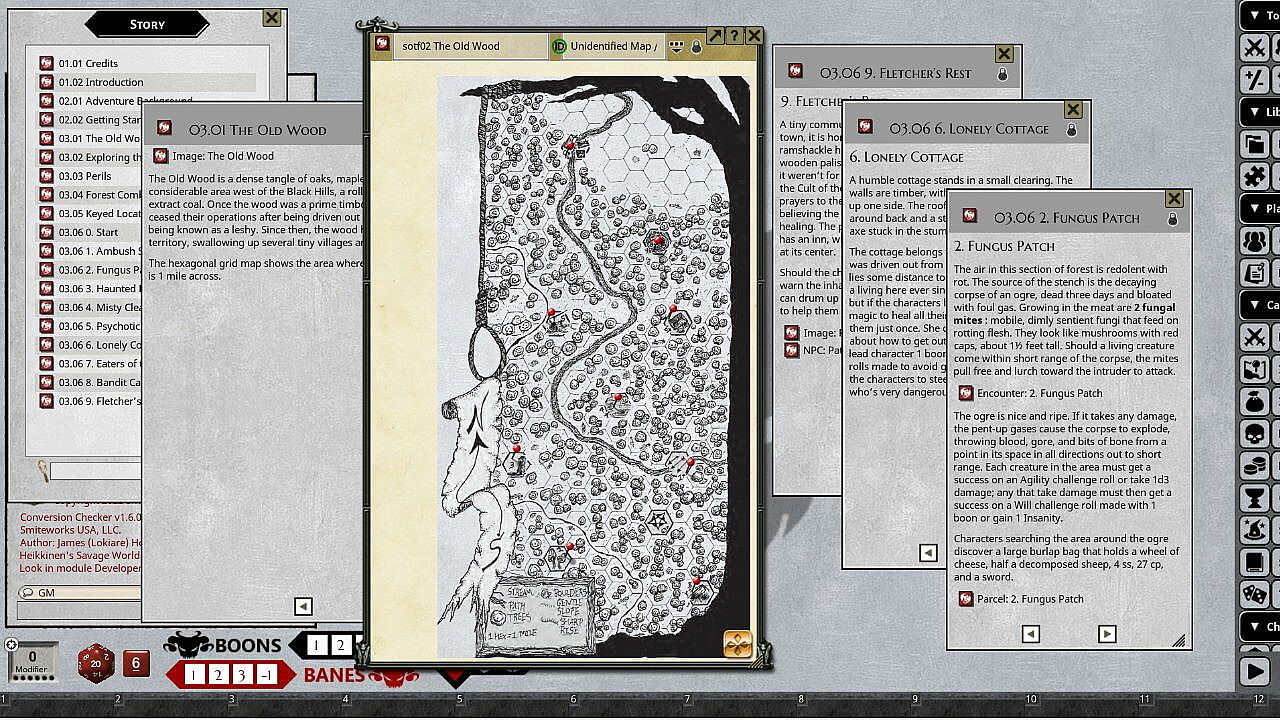Select Banes value 1

[x=194, y=675]
